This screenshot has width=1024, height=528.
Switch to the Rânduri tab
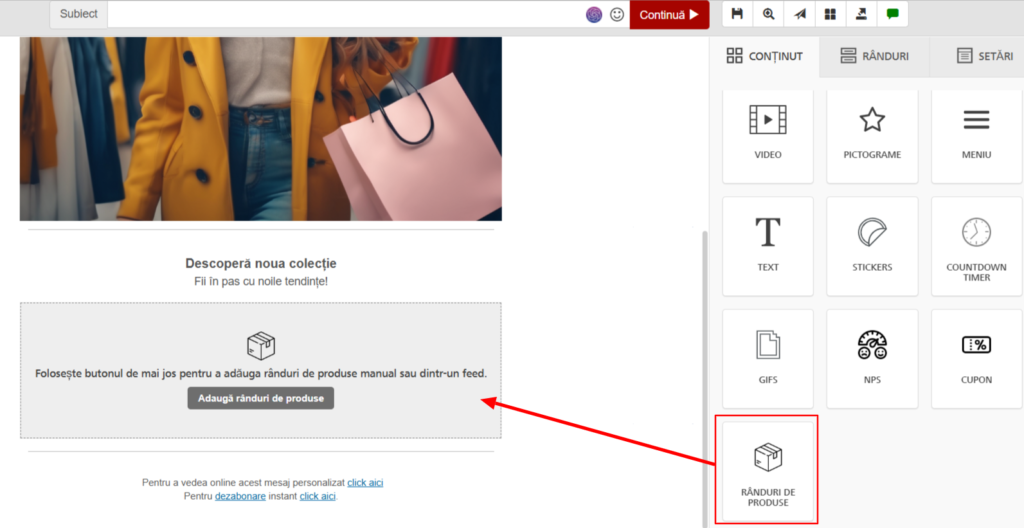click(874, 56)
